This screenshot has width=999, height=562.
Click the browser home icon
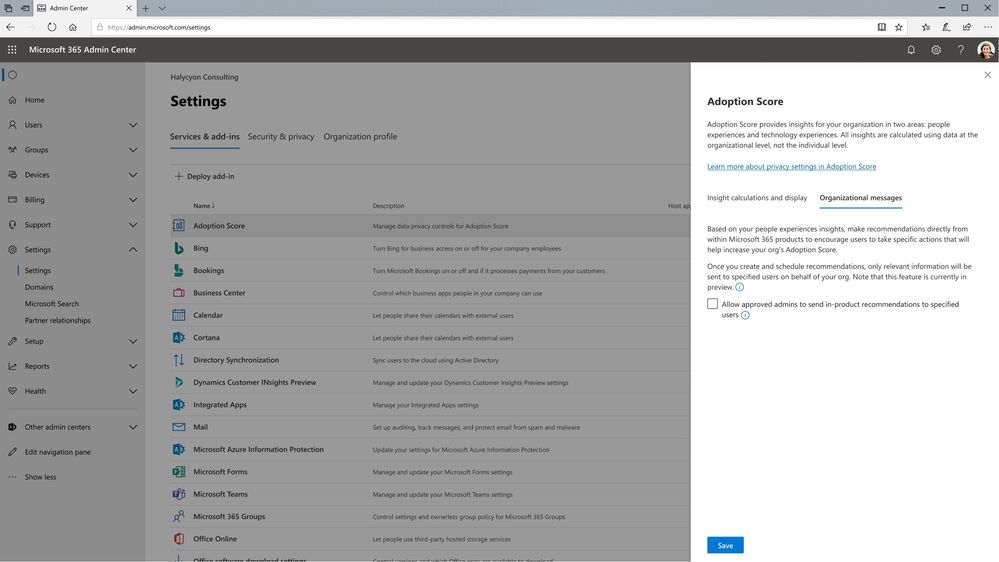tap(73, 27)
